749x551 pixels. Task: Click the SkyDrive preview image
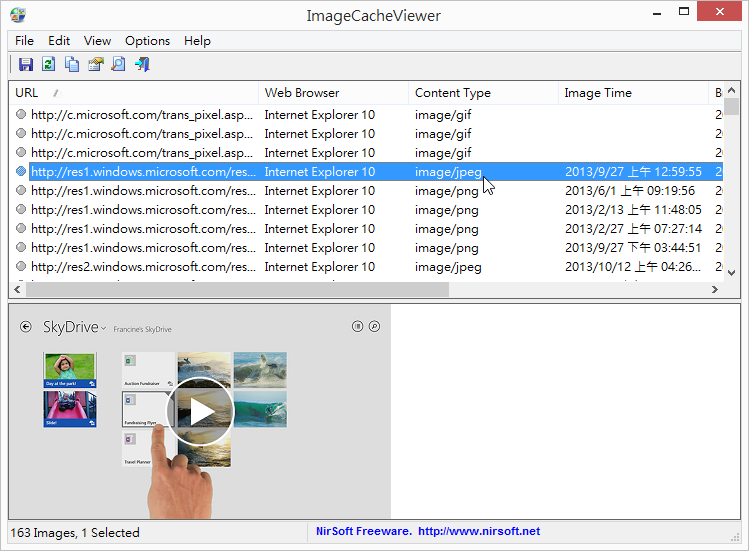200,412
